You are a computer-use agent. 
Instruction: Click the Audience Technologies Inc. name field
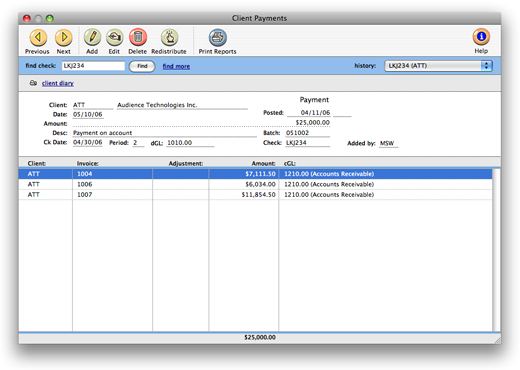(182, 105)
